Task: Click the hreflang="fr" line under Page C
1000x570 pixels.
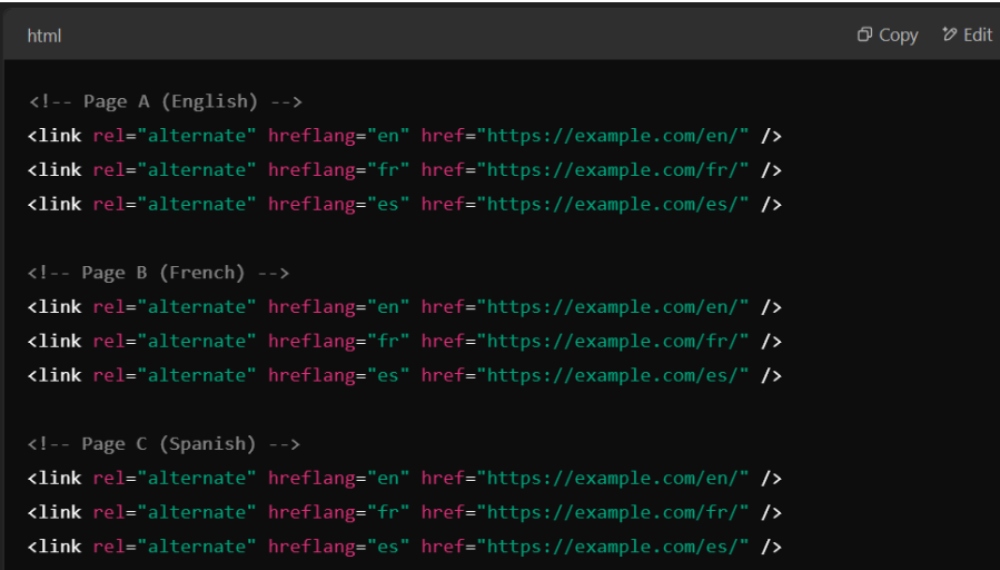Action: coord(404,513)
